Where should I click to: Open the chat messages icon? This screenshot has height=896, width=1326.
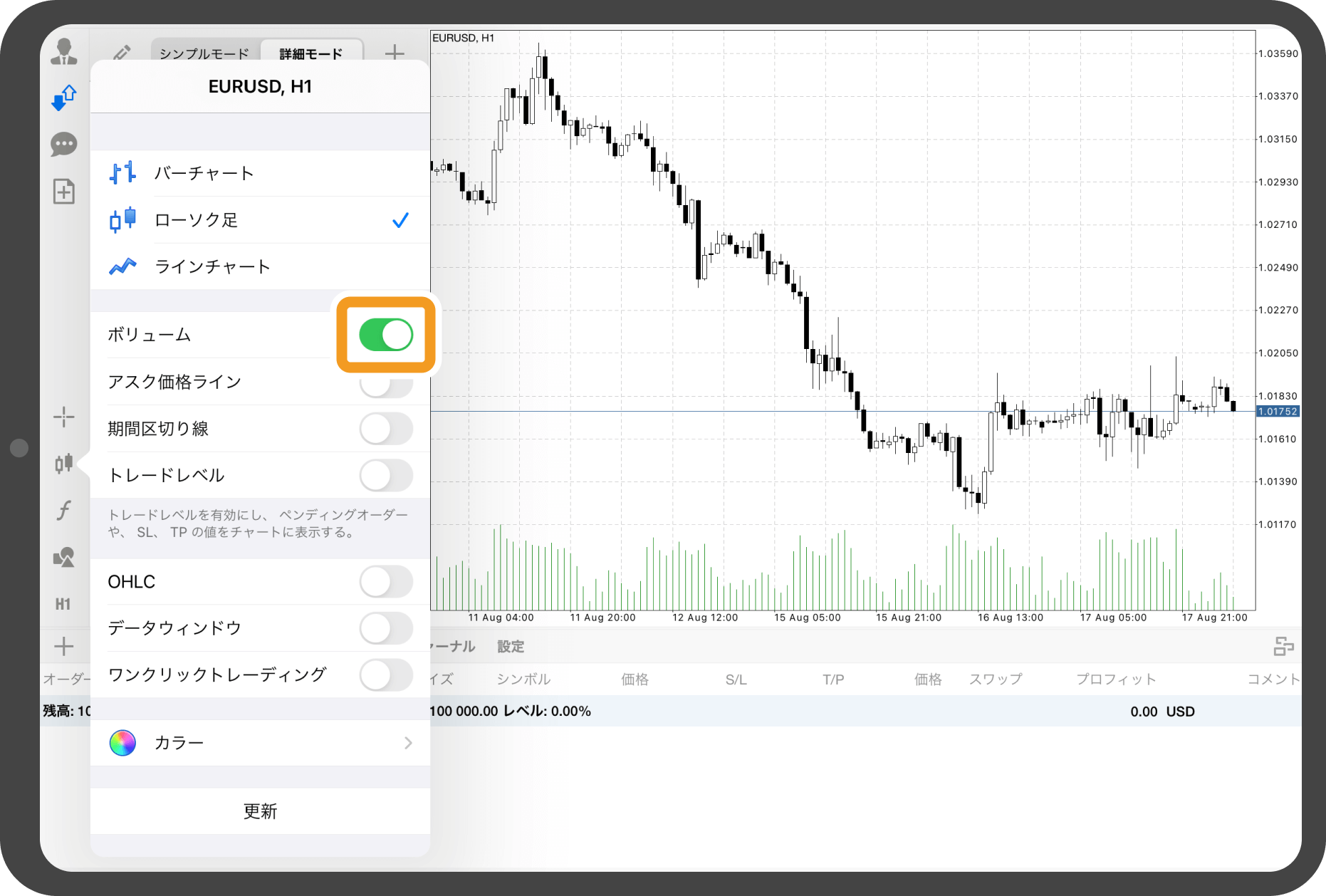tap(64, 145)
